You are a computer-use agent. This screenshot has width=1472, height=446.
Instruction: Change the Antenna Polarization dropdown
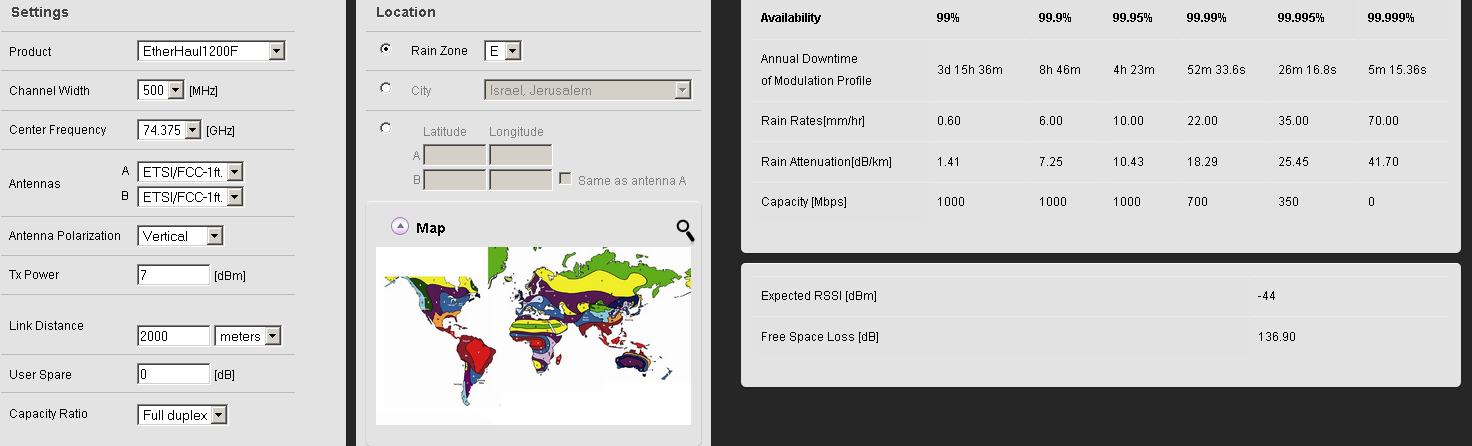click(181, 236)
